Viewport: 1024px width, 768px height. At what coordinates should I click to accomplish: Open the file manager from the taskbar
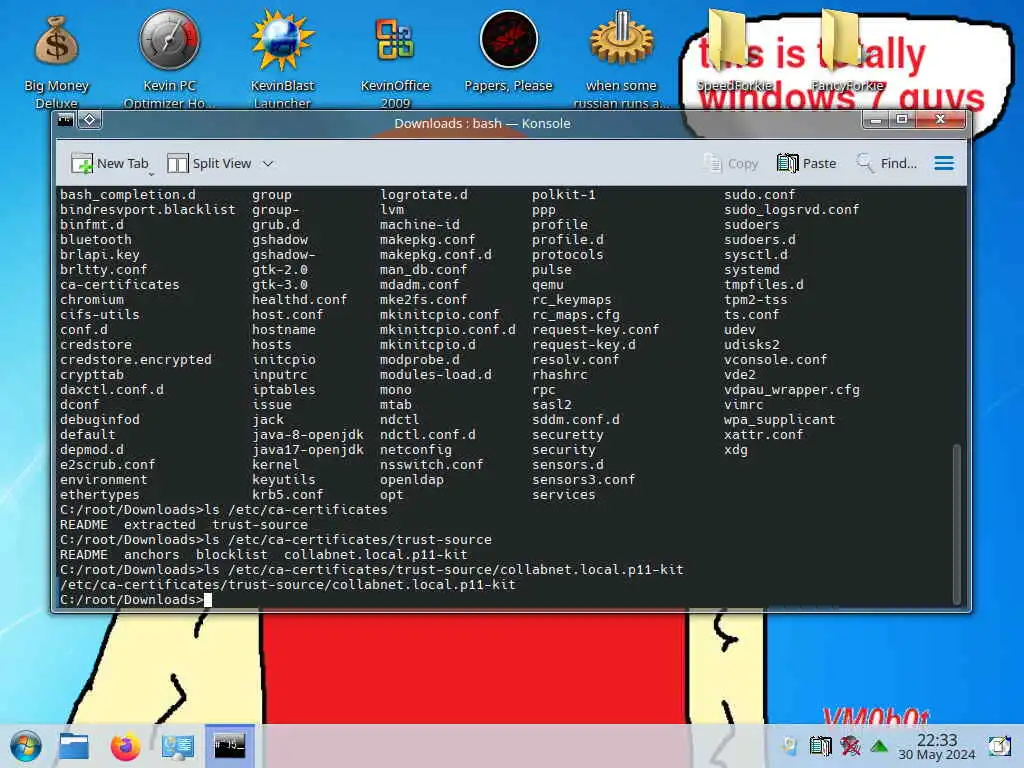point(74,746)
